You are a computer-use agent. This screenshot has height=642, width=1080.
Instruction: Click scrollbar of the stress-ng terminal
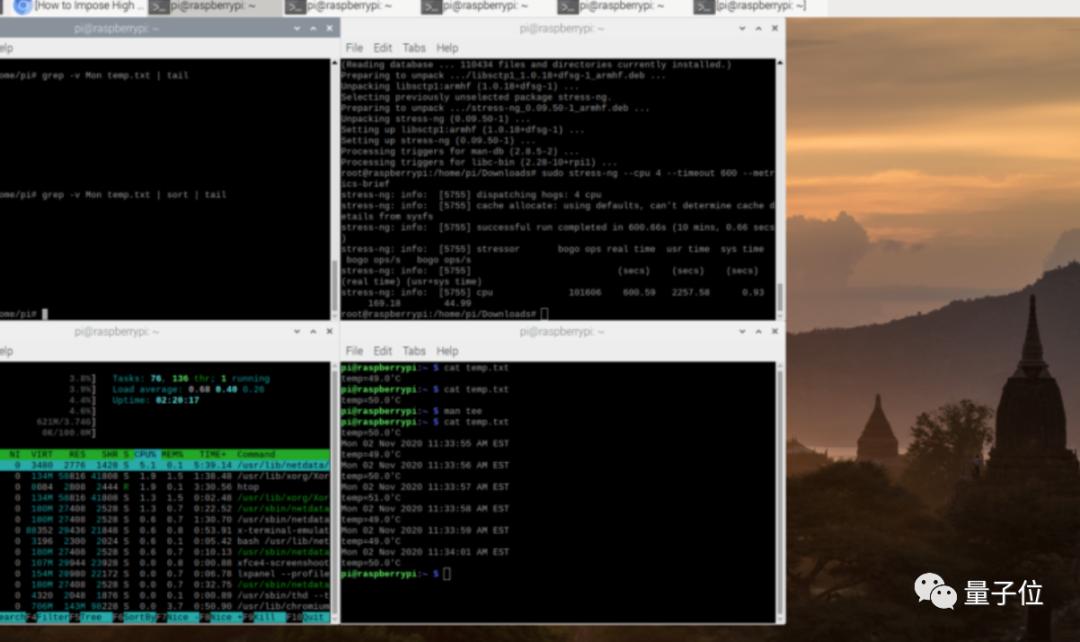(779, 296)
